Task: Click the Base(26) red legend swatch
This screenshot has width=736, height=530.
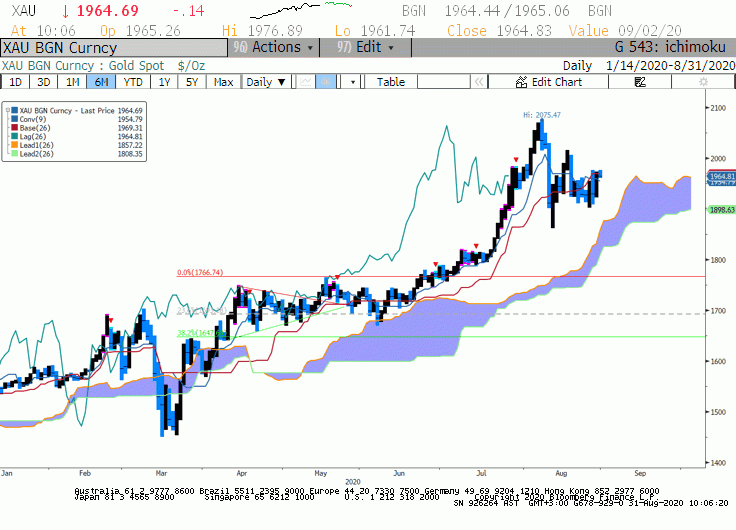Action: 15,128
